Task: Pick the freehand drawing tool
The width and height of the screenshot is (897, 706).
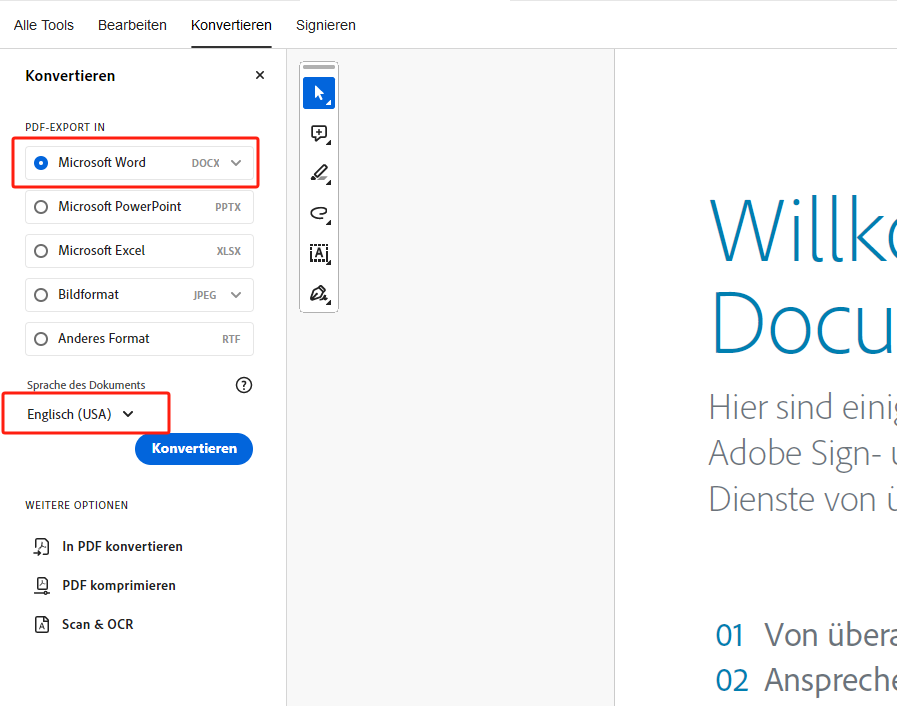Action: 319,213
